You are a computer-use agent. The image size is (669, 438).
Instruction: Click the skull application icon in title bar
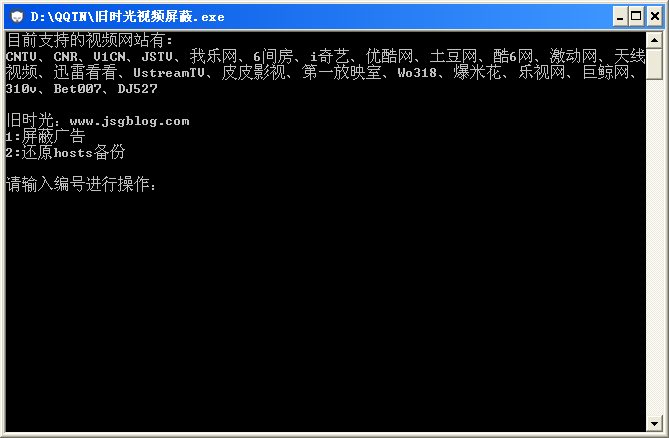click(x=17, y=17)
